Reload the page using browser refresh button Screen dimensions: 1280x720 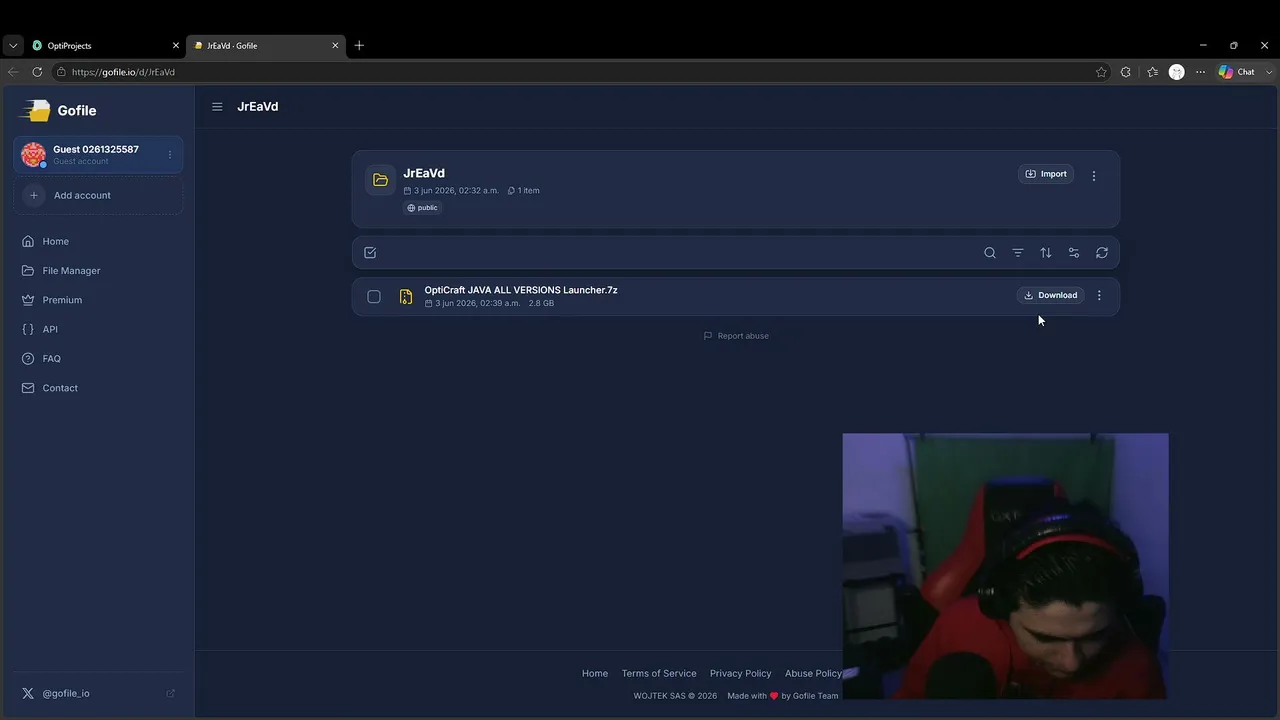37,72
